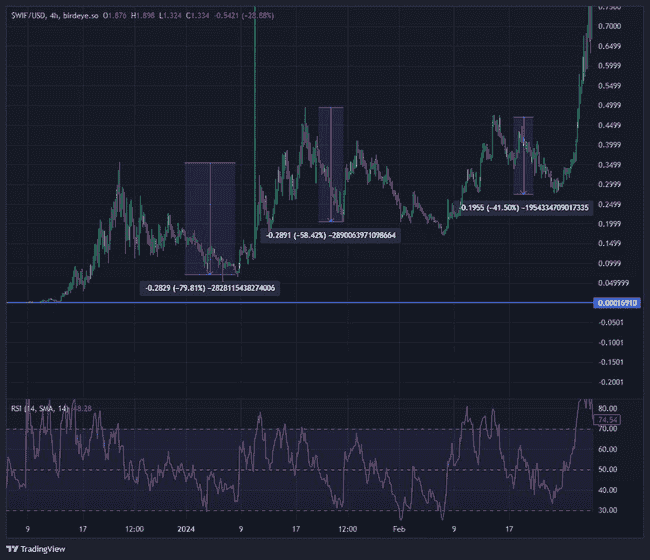Open the TradingView text link

pos(42,548)
